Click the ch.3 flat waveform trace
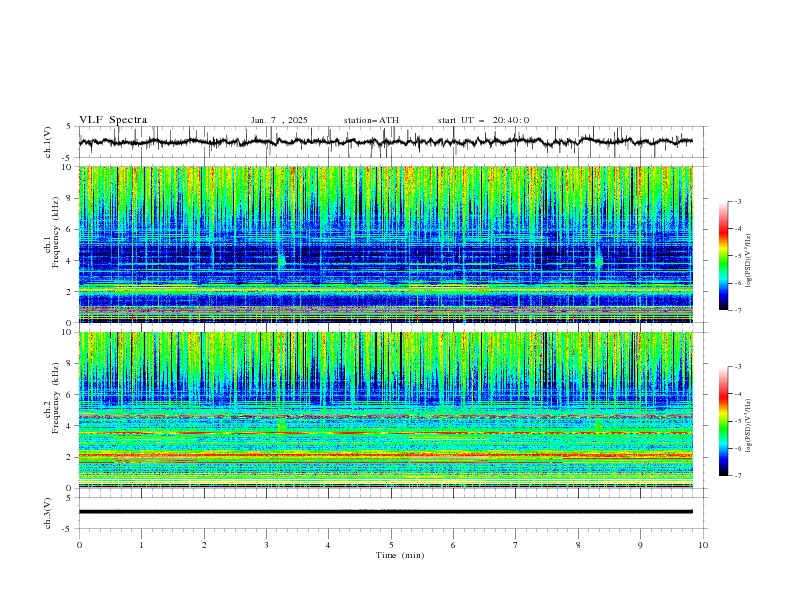This screenshot has width=792, height=612. tap(386, 512)
